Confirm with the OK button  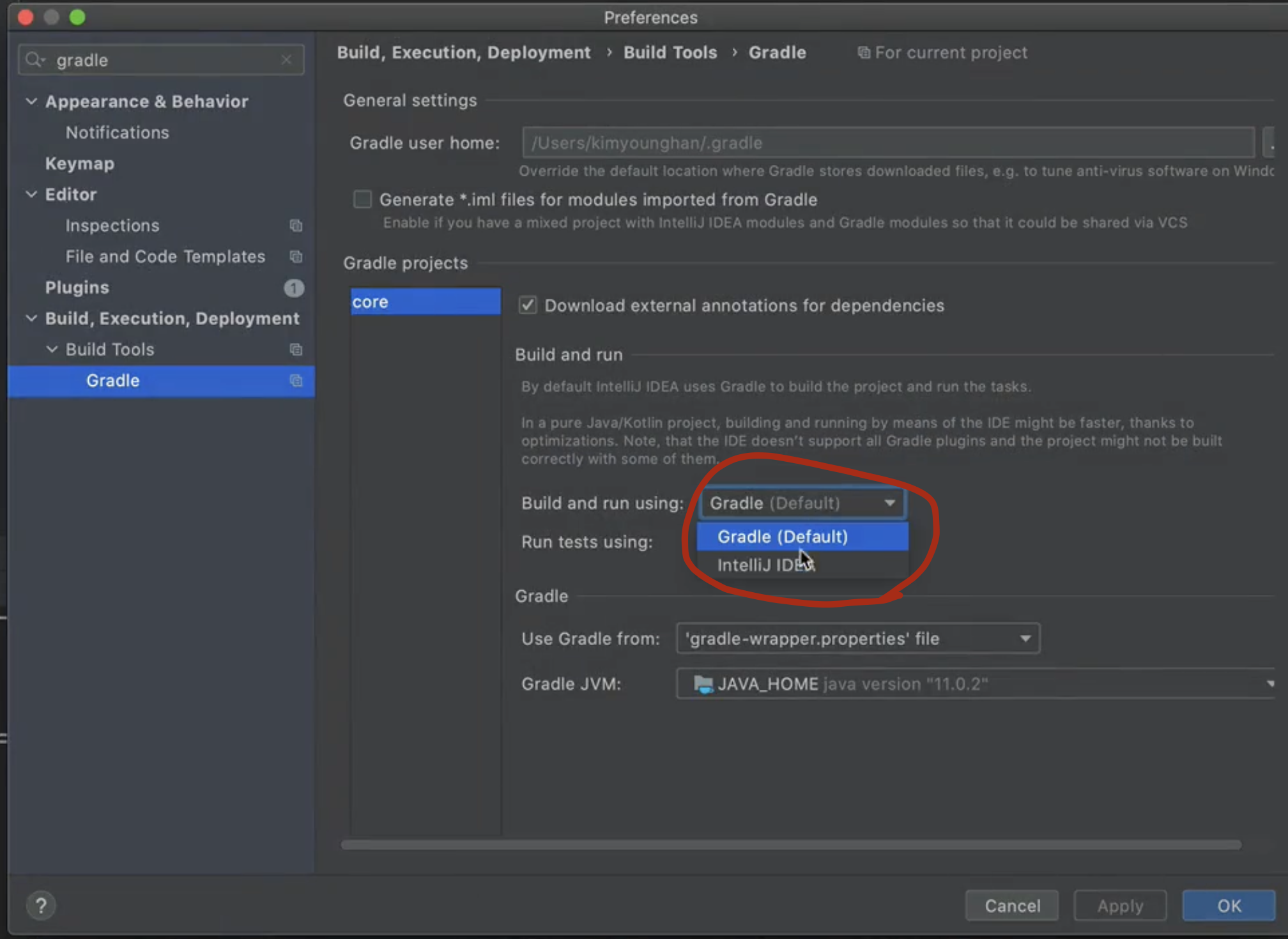[x=1229, y=906]
